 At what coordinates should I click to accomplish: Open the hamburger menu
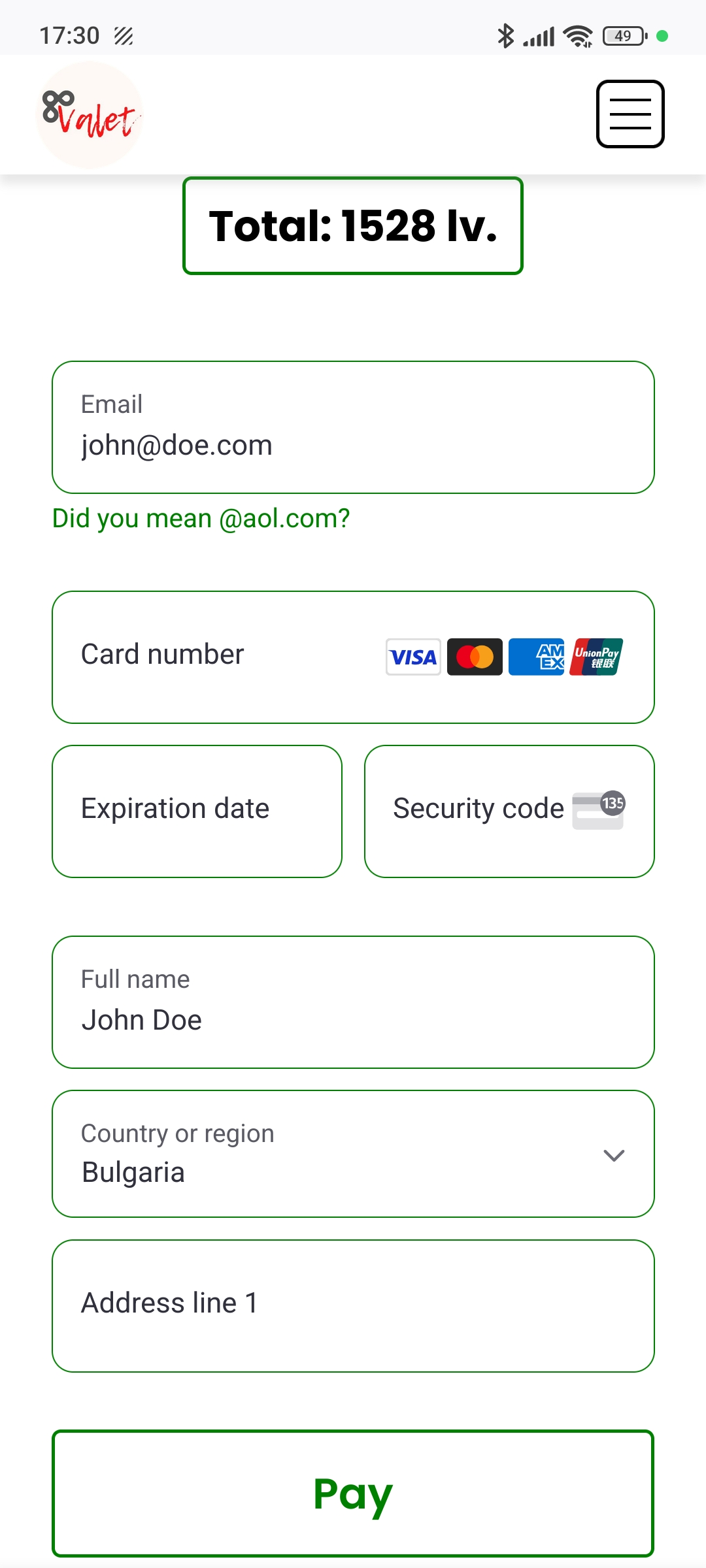[x=630, y=114]
